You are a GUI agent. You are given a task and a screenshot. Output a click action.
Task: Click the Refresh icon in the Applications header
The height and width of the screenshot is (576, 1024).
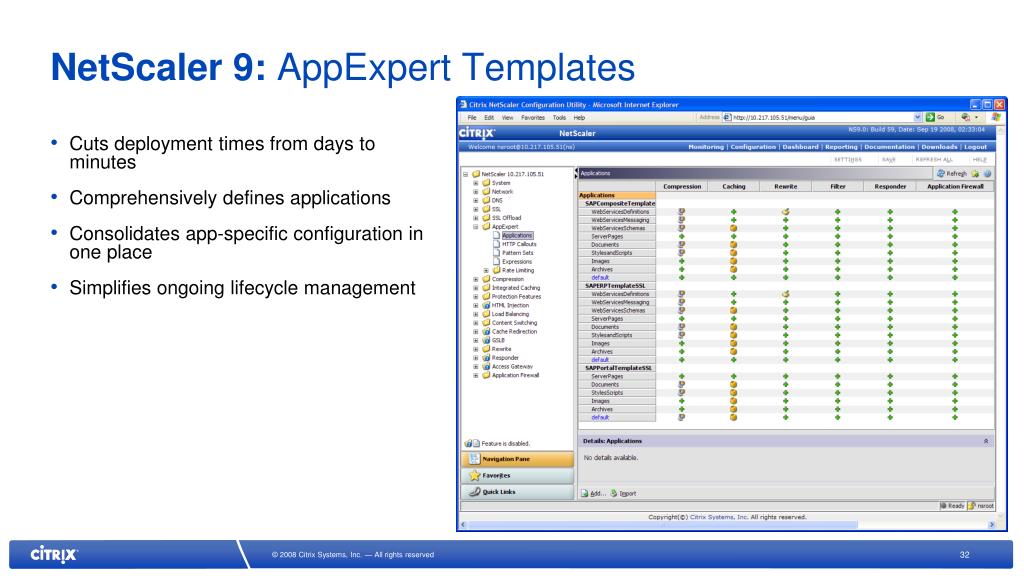point(941,174)
